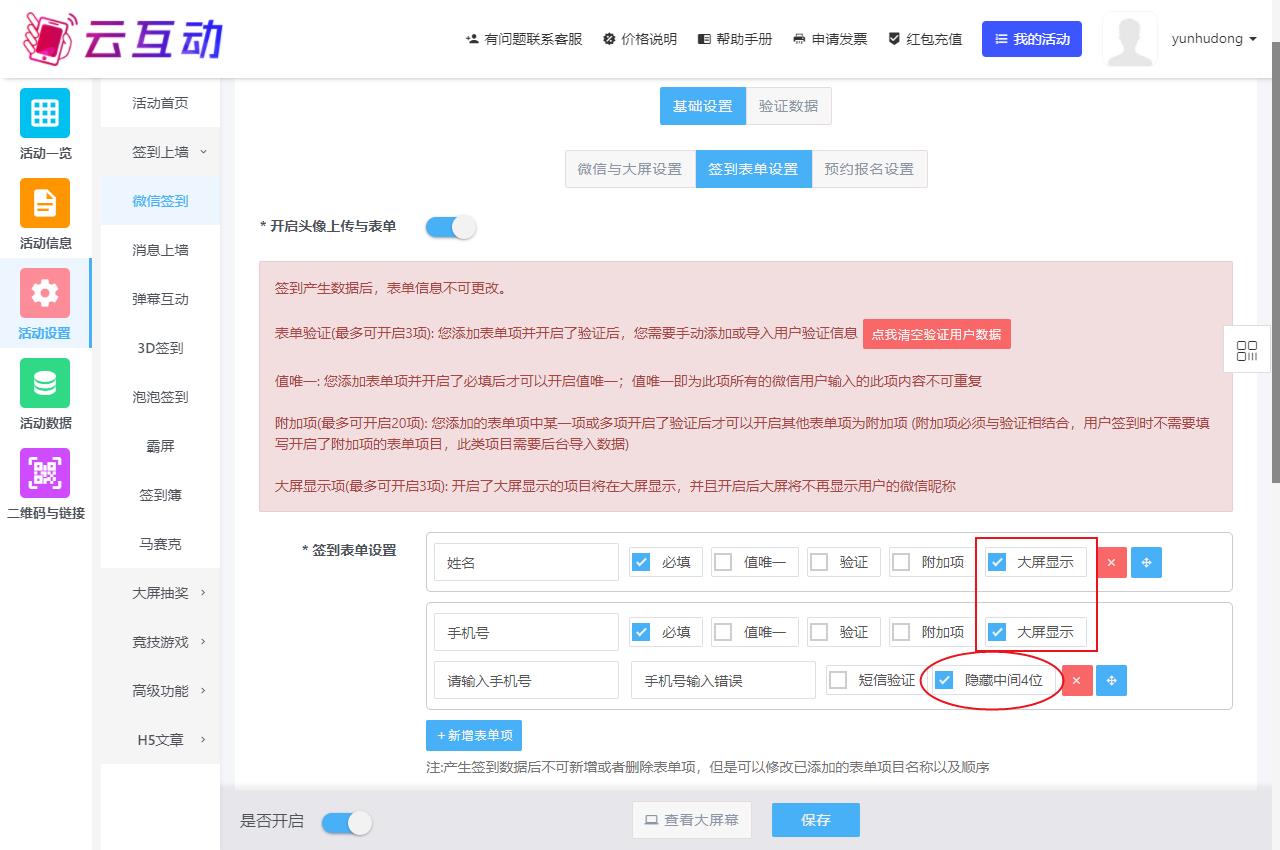Click the move handle icon on 手机号 row
The height and width of the screenshot is (850, 1280).
1111,681
